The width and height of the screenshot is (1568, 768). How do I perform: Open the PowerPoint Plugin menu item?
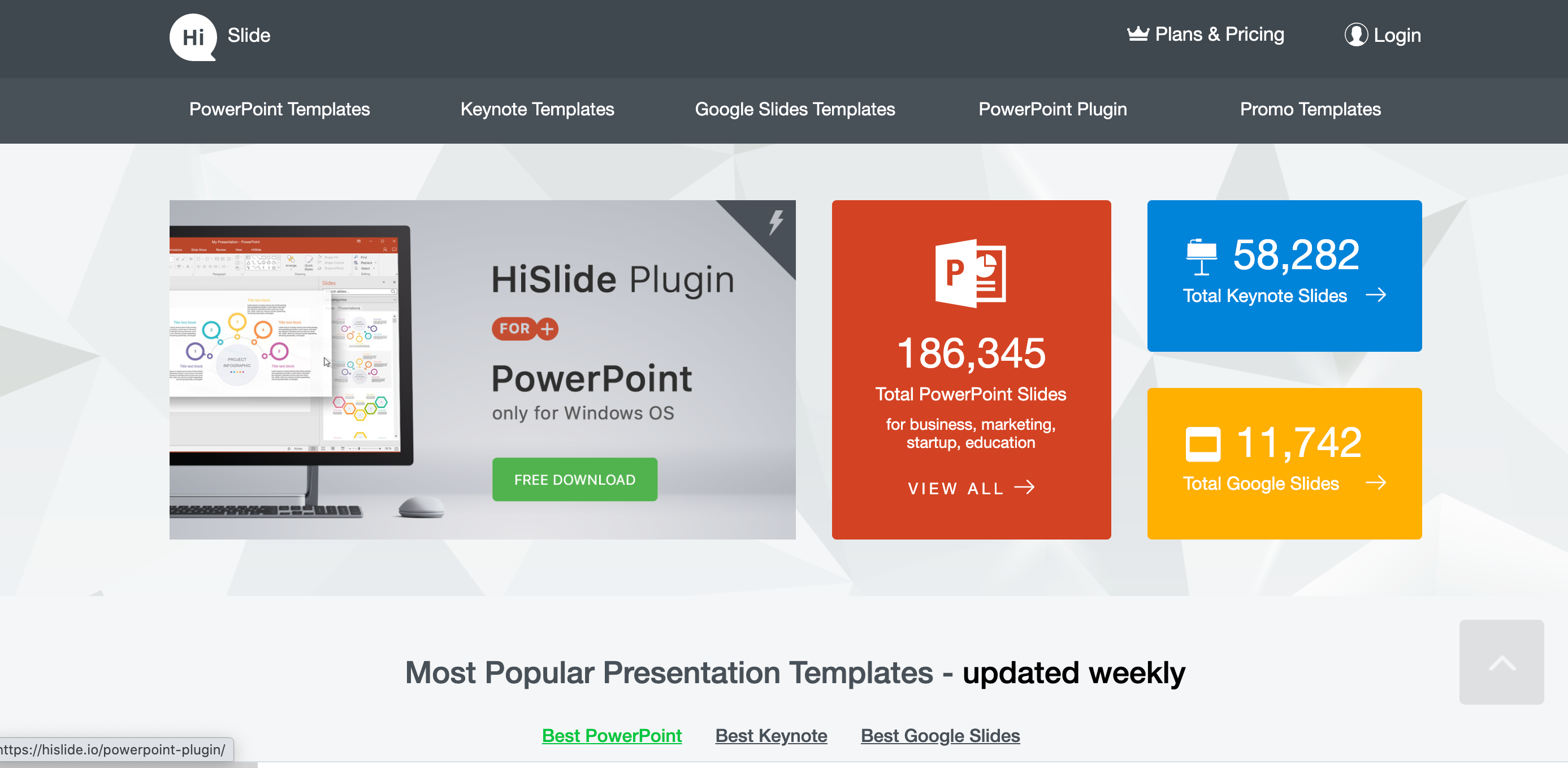pos(1052,110)
